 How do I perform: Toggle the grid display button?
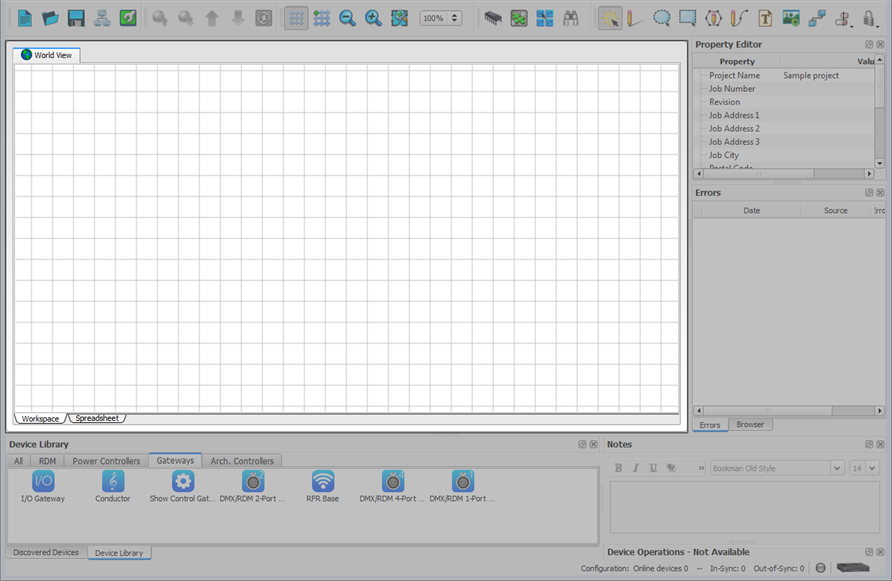296,18
